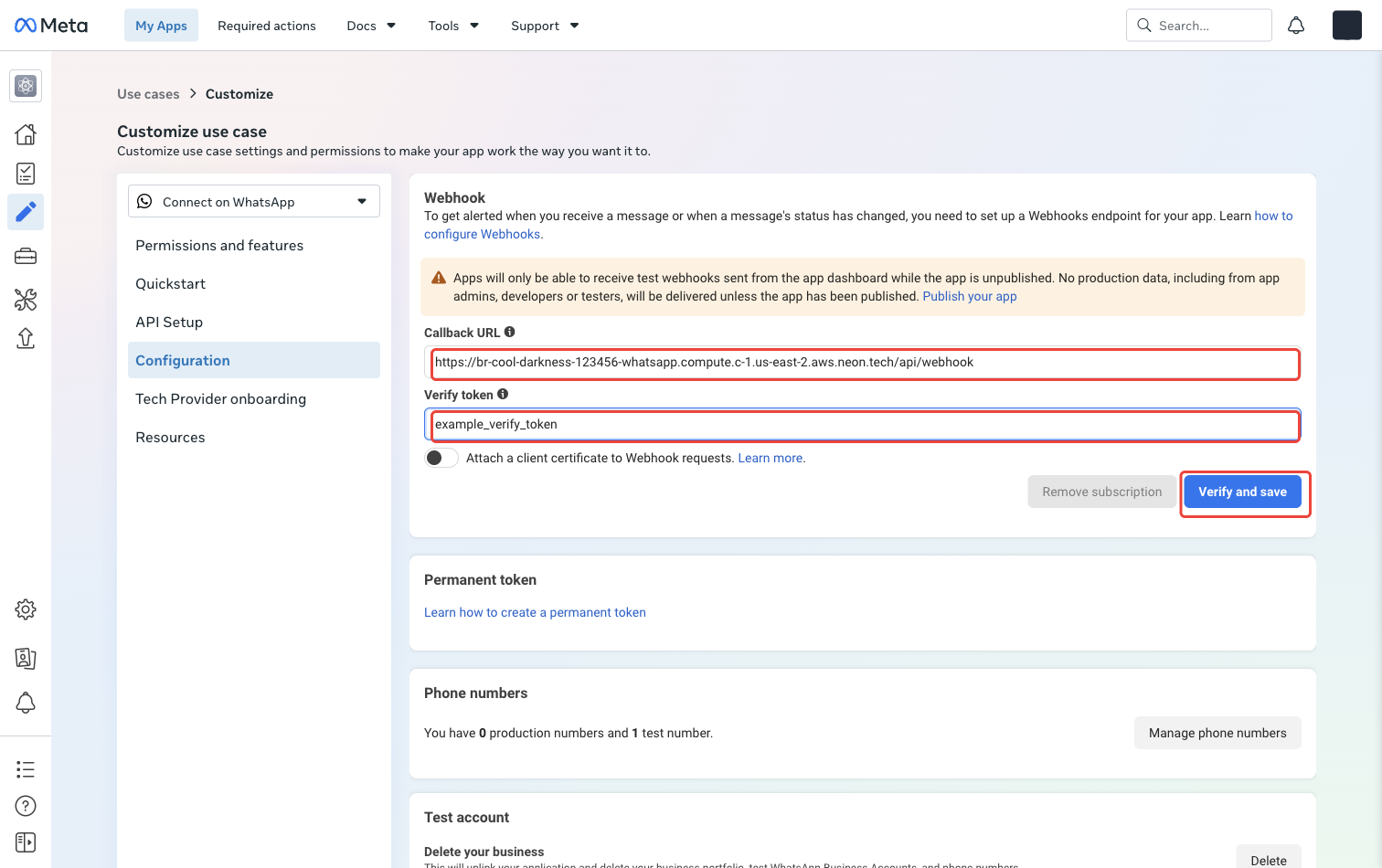Toggle client certificate attachment switch
Image resolution: width=1382 pixels, height=868 pixels.
[441, 458]
